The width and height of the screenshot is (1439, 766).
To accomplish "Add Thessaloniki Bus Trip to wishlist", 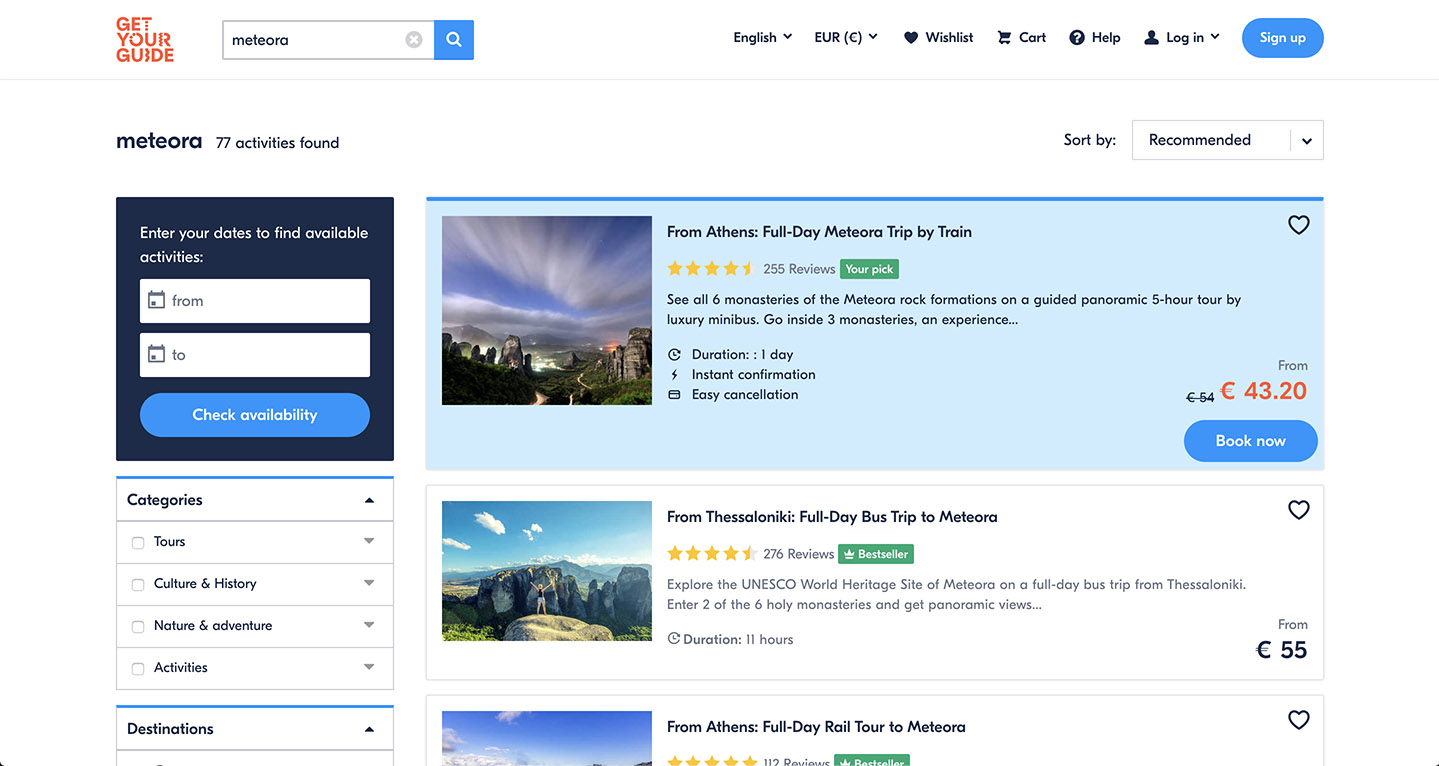I will pyautogui.click(x=1298, y=510).
